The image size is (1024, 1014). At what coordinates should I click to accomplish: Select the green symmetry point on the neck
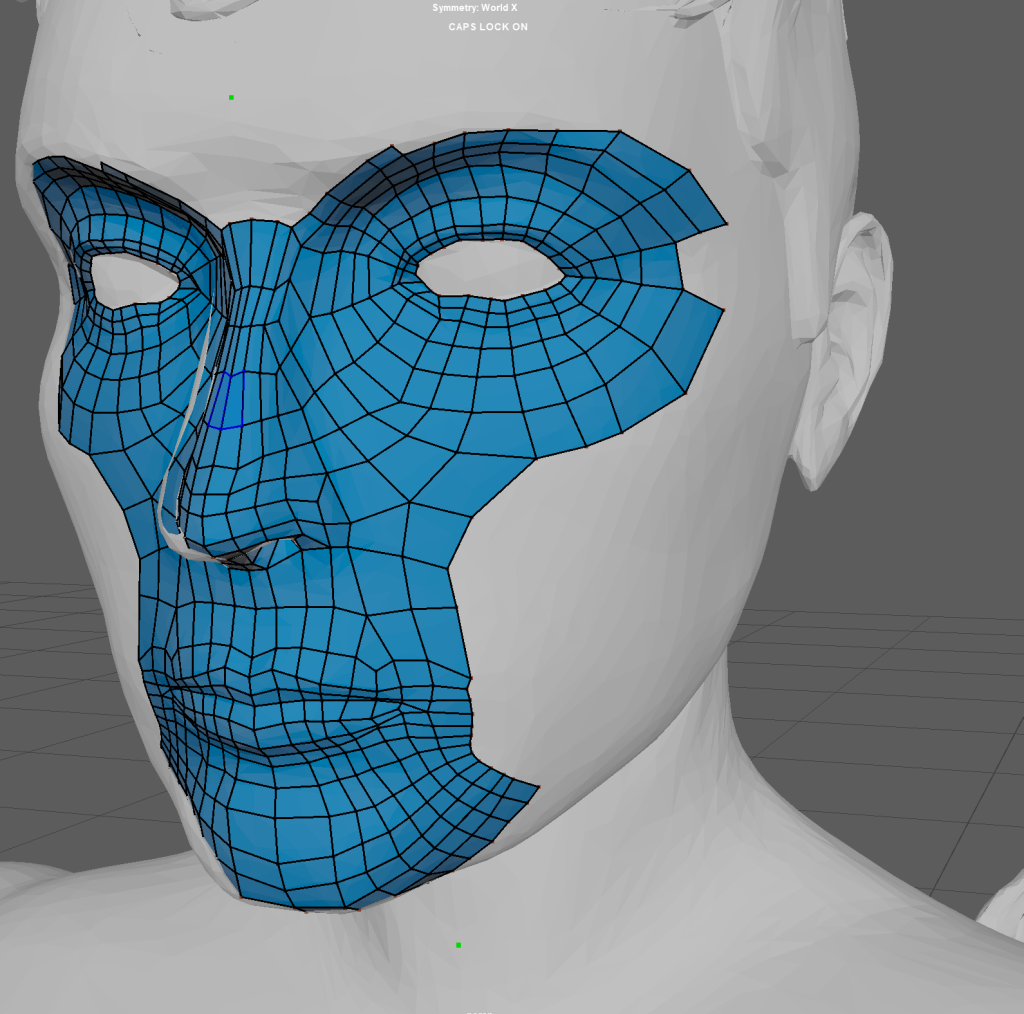pyautogui.click(x=458, y=944)
